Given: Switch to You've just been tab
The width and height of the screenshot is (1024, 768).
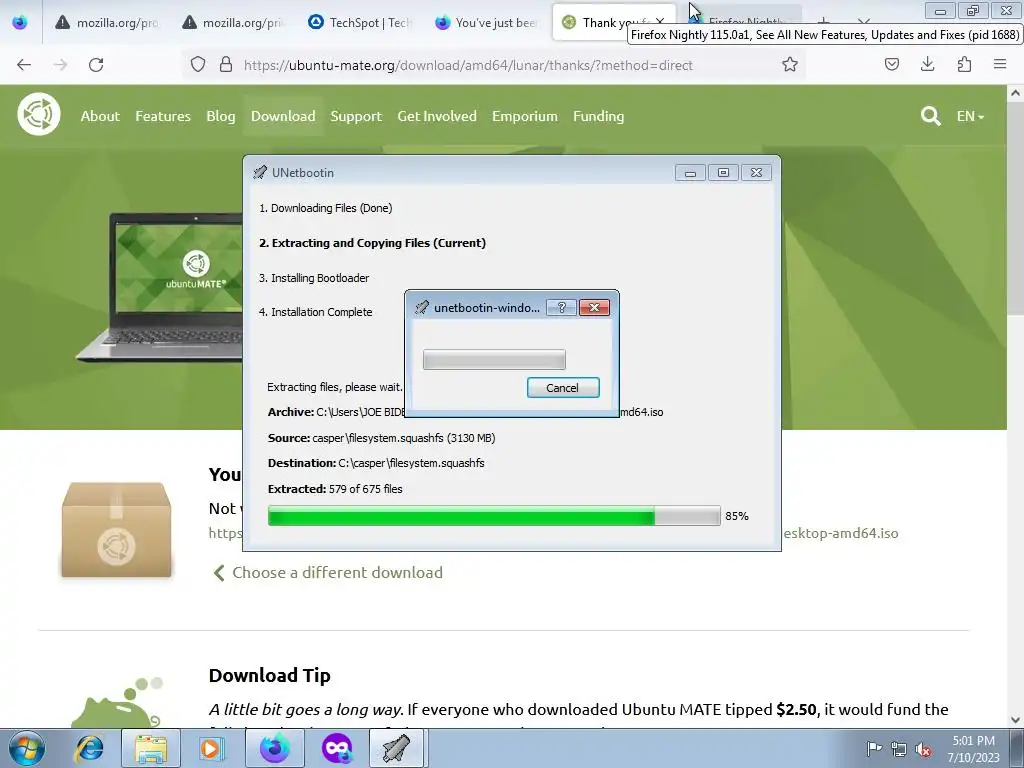Looking at the screenshot, I should click(487, 23).
